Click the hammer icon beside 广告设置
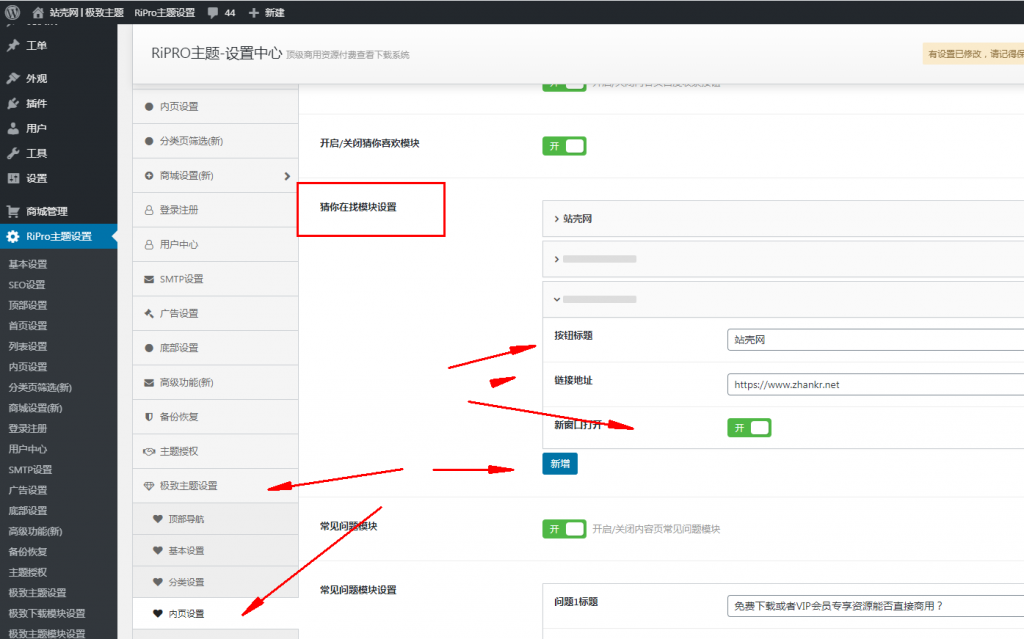Viewport: 1024px width, 639px height. (x=149, y=314)
